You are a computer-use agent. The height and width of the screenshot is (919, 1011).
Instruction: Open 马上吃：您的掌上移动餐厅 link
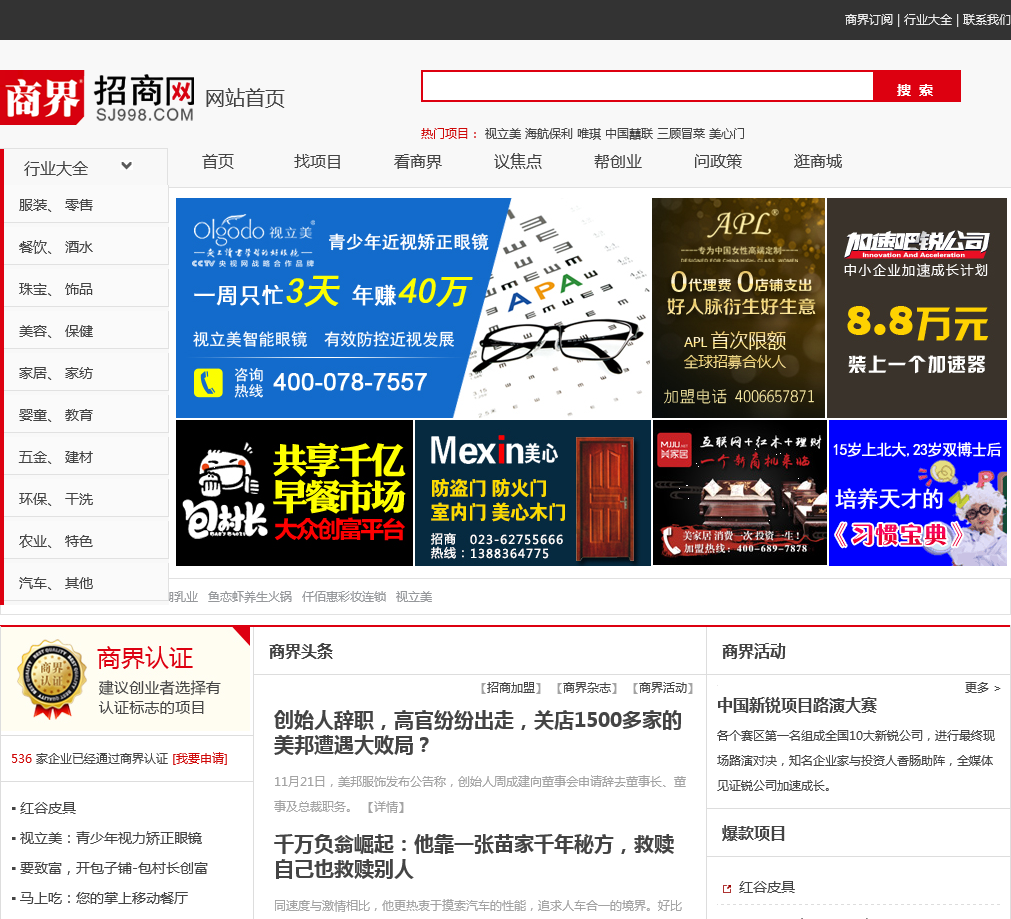click(104, 898)
